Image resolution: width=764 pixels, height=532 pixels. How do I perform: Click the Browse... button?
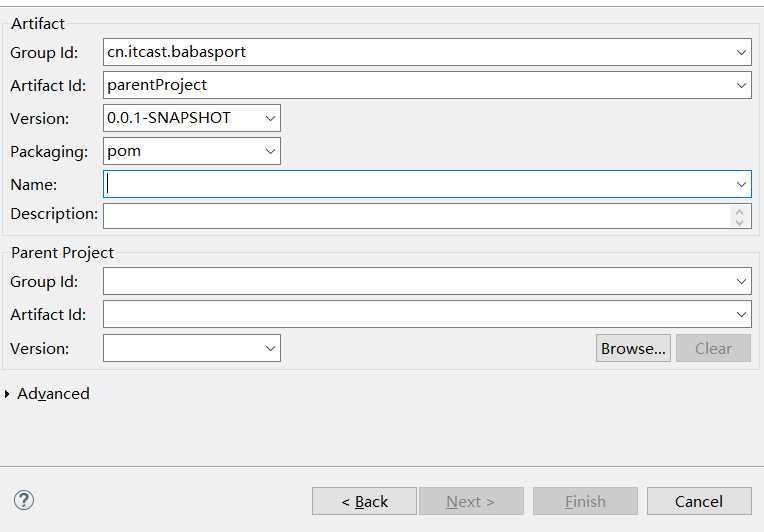pos(633,348)
